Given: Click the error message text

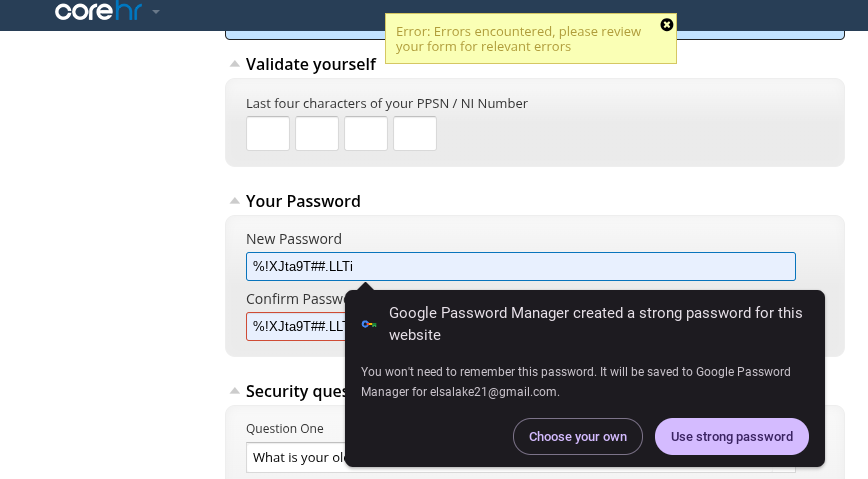Looking at the screenshot, I should pyautogui.click(x=519, y=39).
